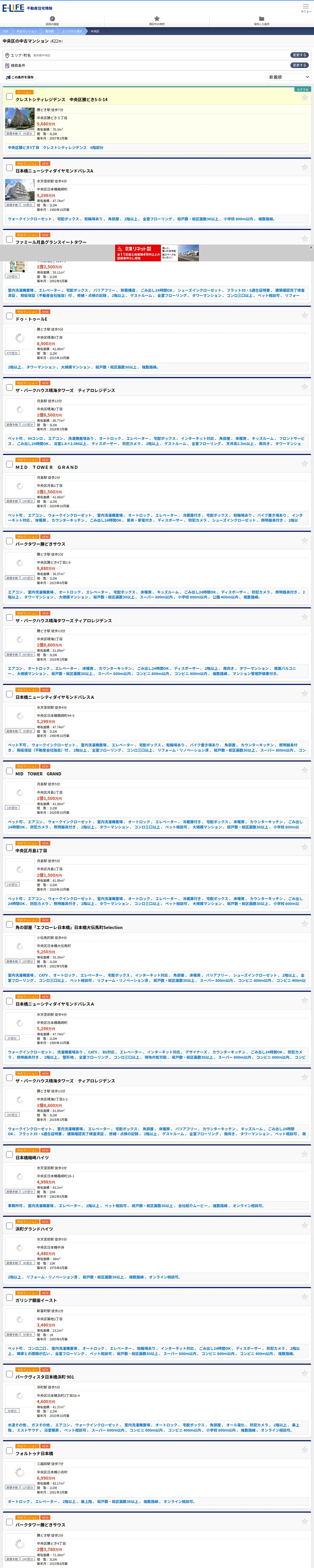Favorite ドゥ・トゥールE with its star

[304, 315]
